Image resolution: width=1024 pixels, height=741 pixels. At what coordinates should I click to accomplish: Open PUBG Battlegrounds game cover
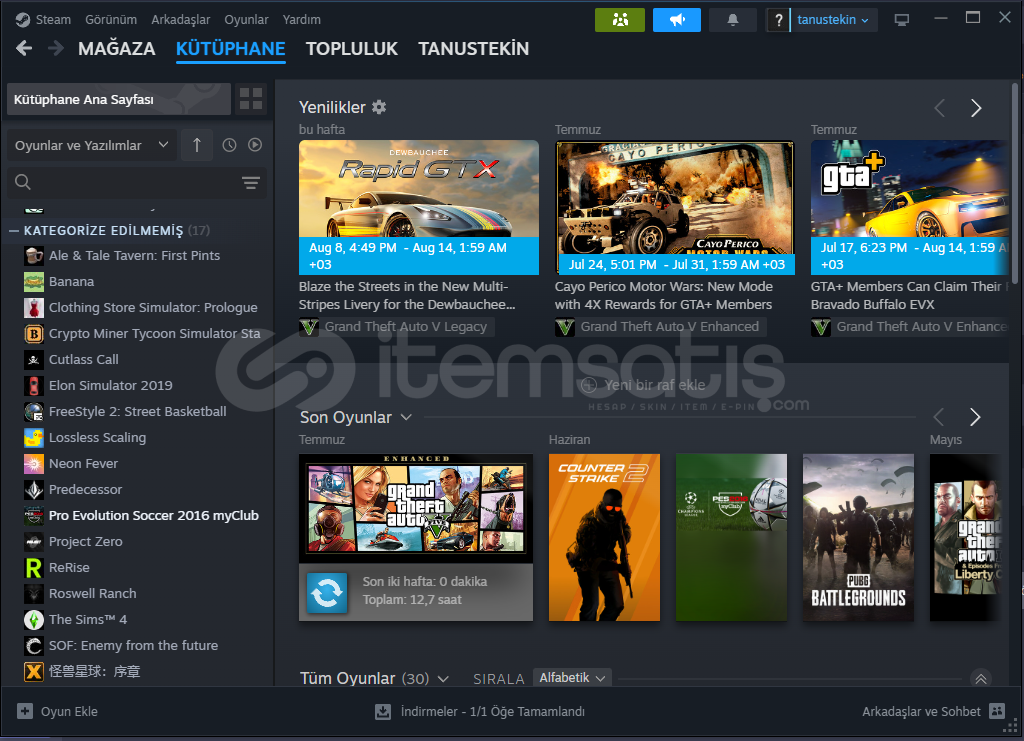858,537
